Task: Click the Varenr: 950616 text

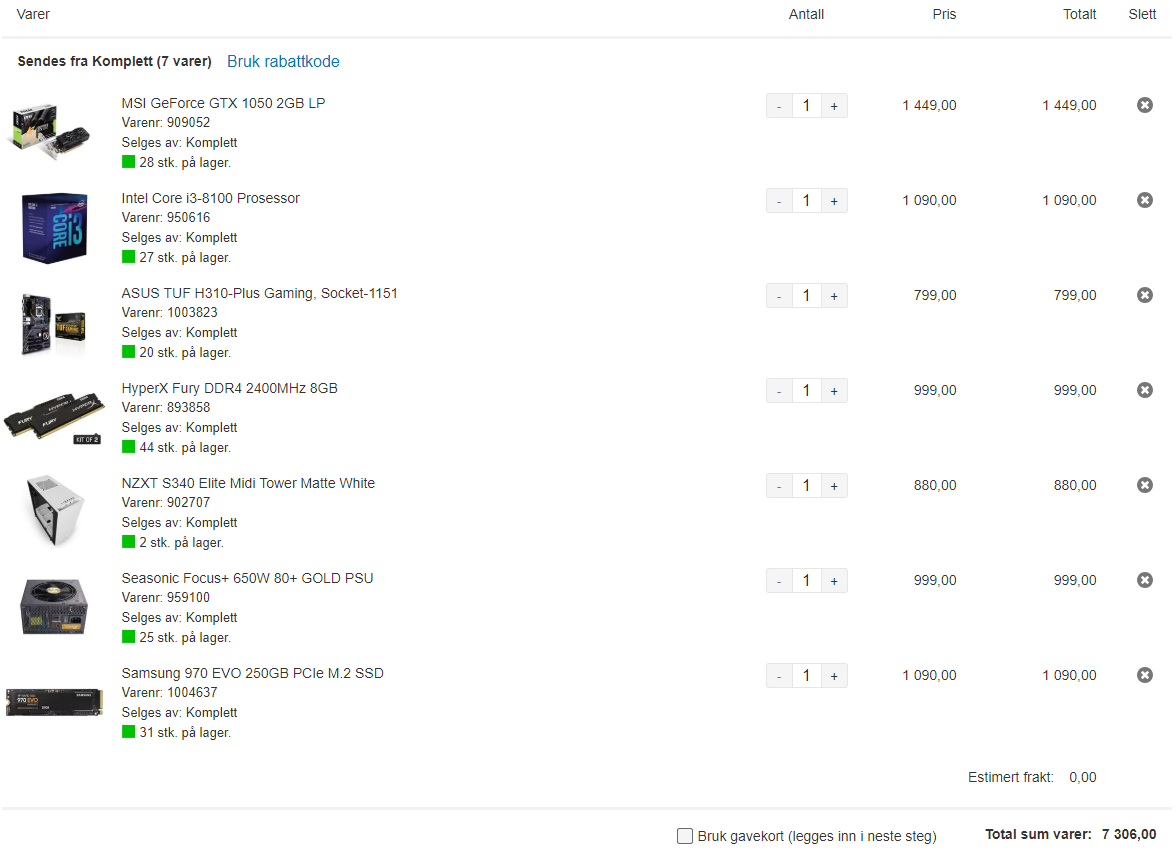Action: click(x=166, y=217)
